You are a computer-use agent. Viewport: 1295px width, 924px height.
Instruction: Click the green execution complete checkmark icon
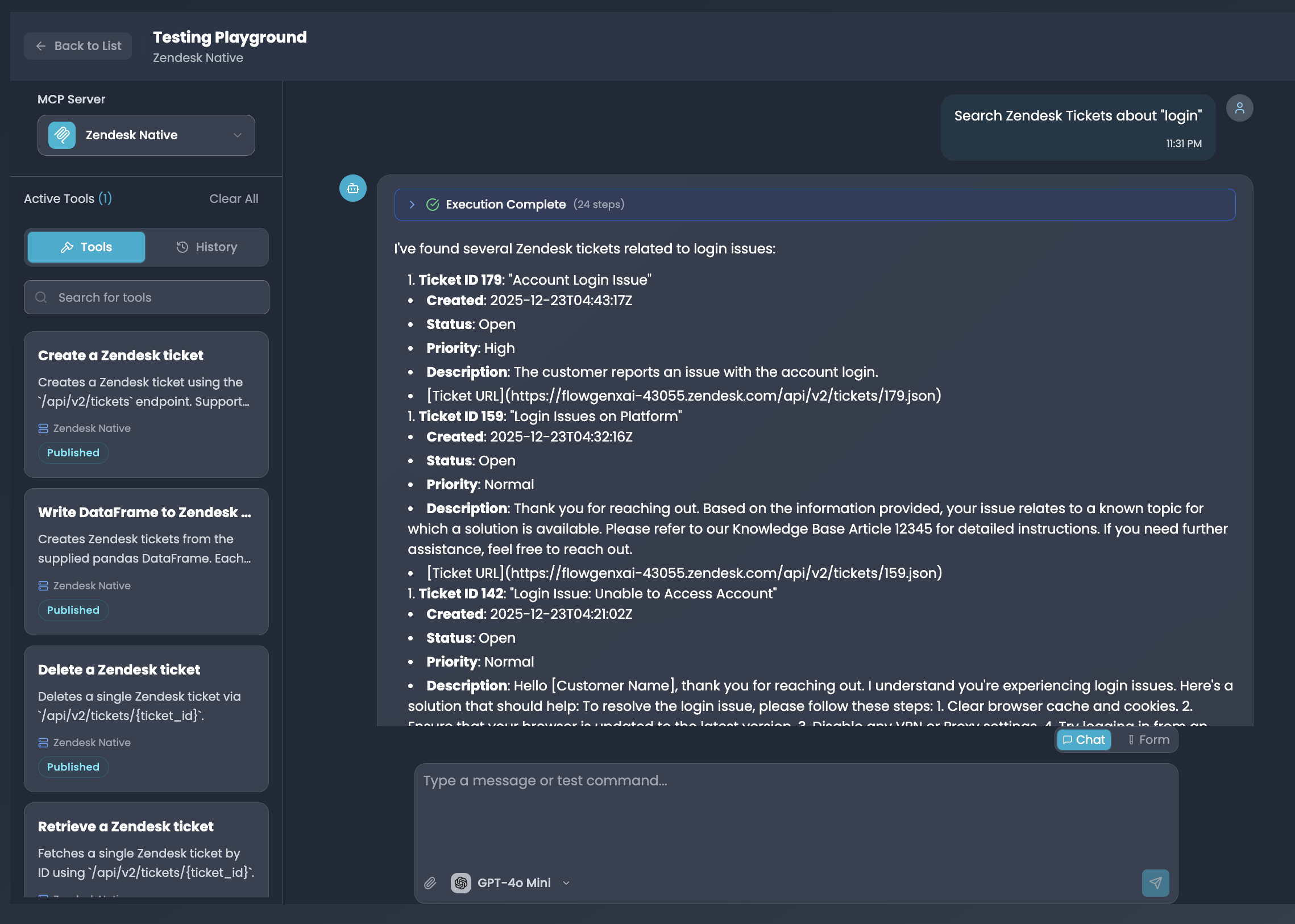pyautogui.click(x=433, y=204)
